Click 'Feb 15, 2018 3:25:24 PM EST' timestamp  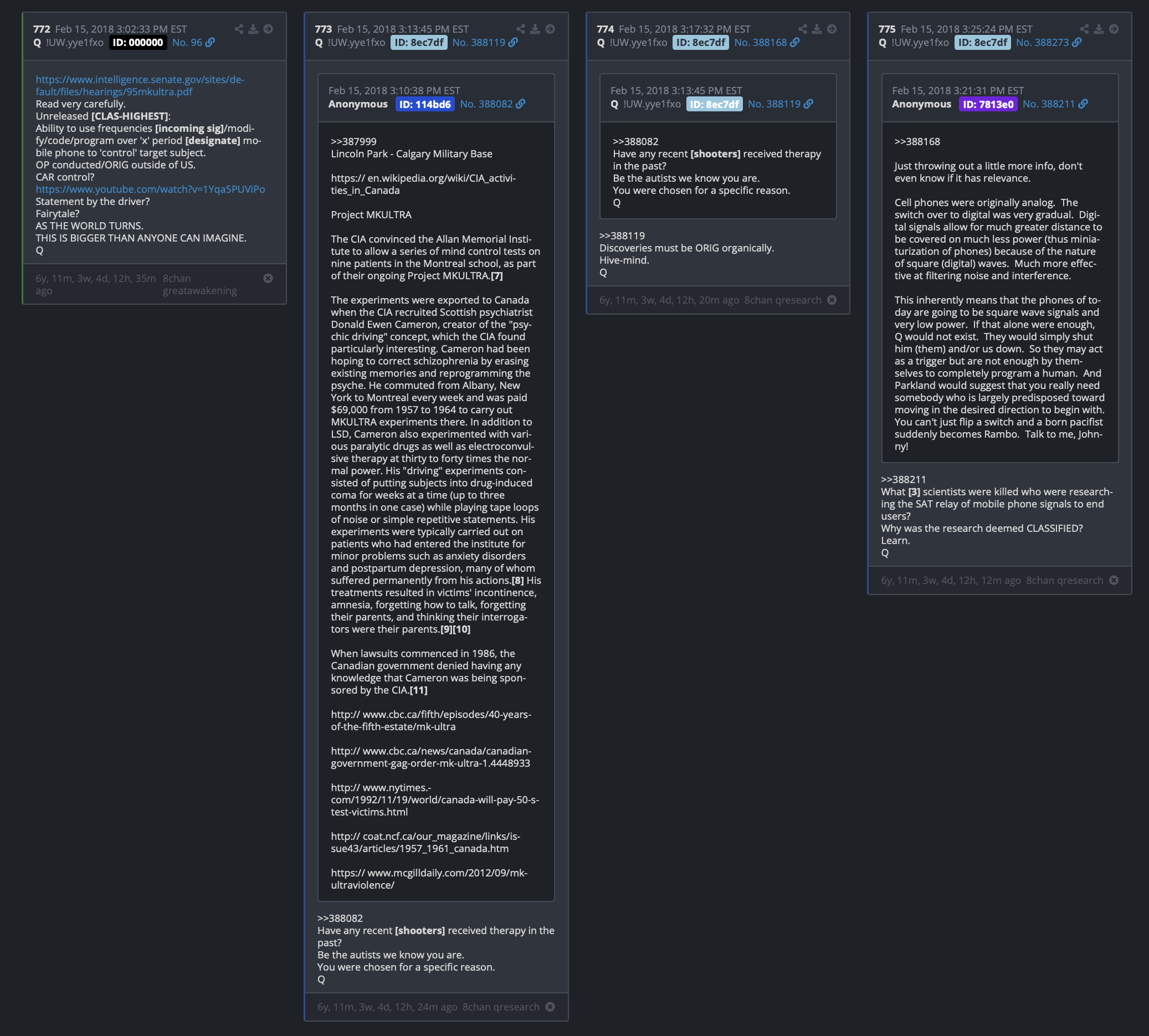coord(966,29)
